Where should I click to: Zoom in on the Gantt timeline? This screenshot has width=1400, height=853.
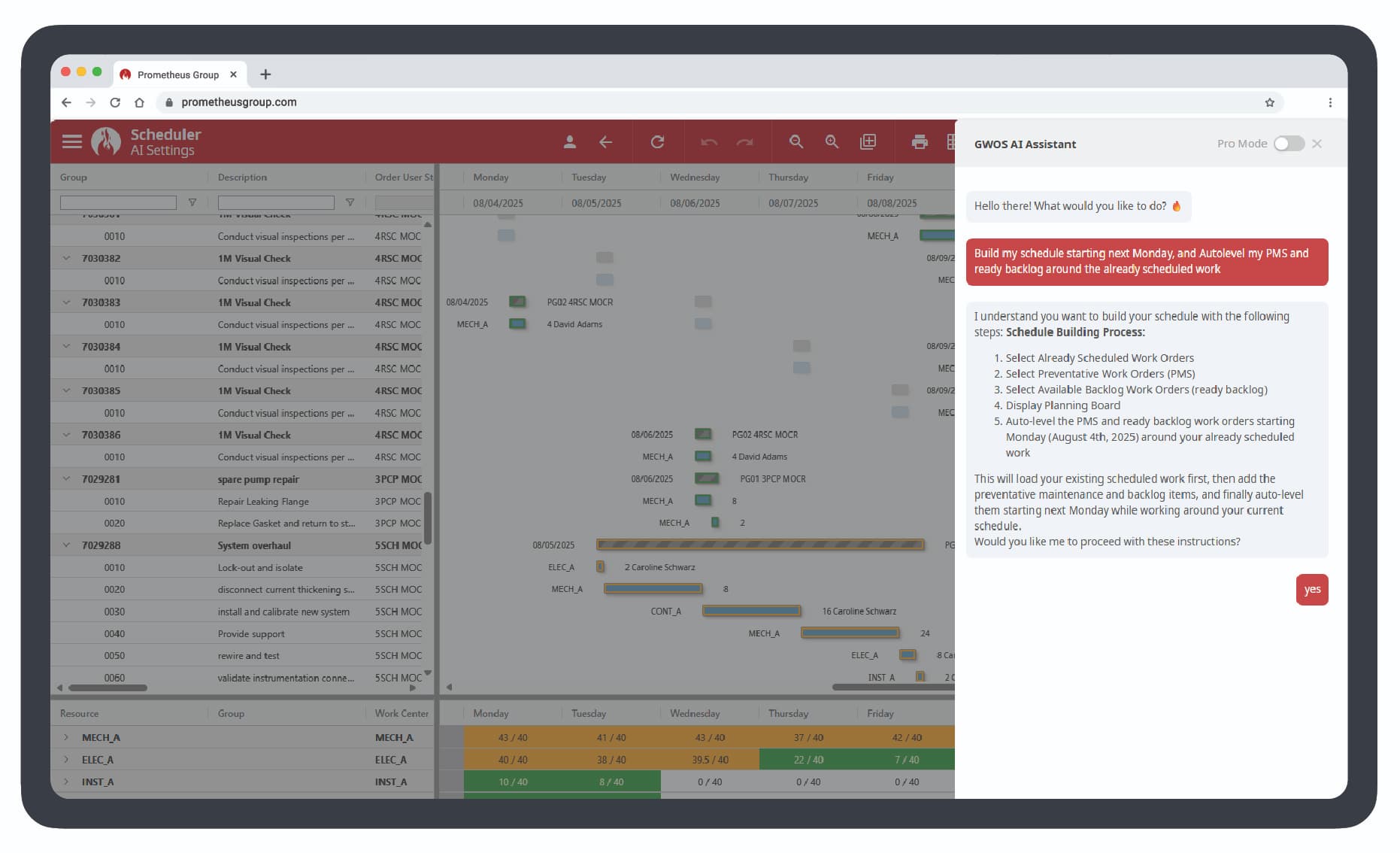(x=831, y=141)
